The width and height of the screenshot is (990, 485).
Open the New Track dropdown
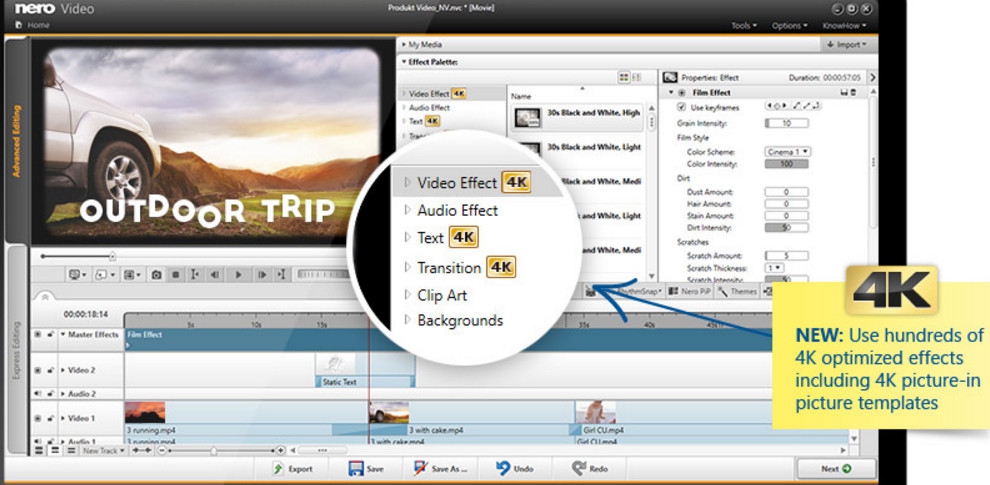[104, 450]
